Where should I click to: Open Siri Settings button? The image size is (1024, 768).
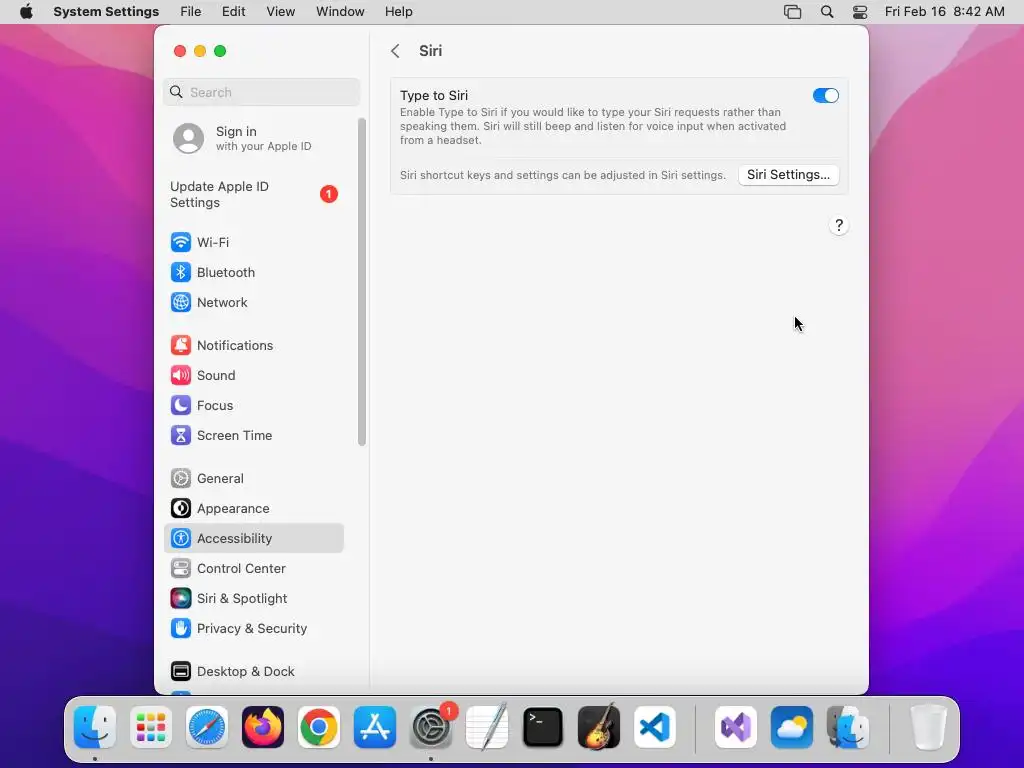tap(788, 174)
